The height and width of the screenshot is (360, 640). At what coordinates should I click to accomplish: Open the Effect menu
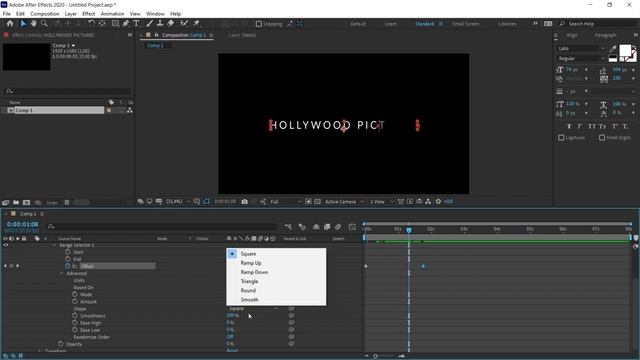coord(89,14)
